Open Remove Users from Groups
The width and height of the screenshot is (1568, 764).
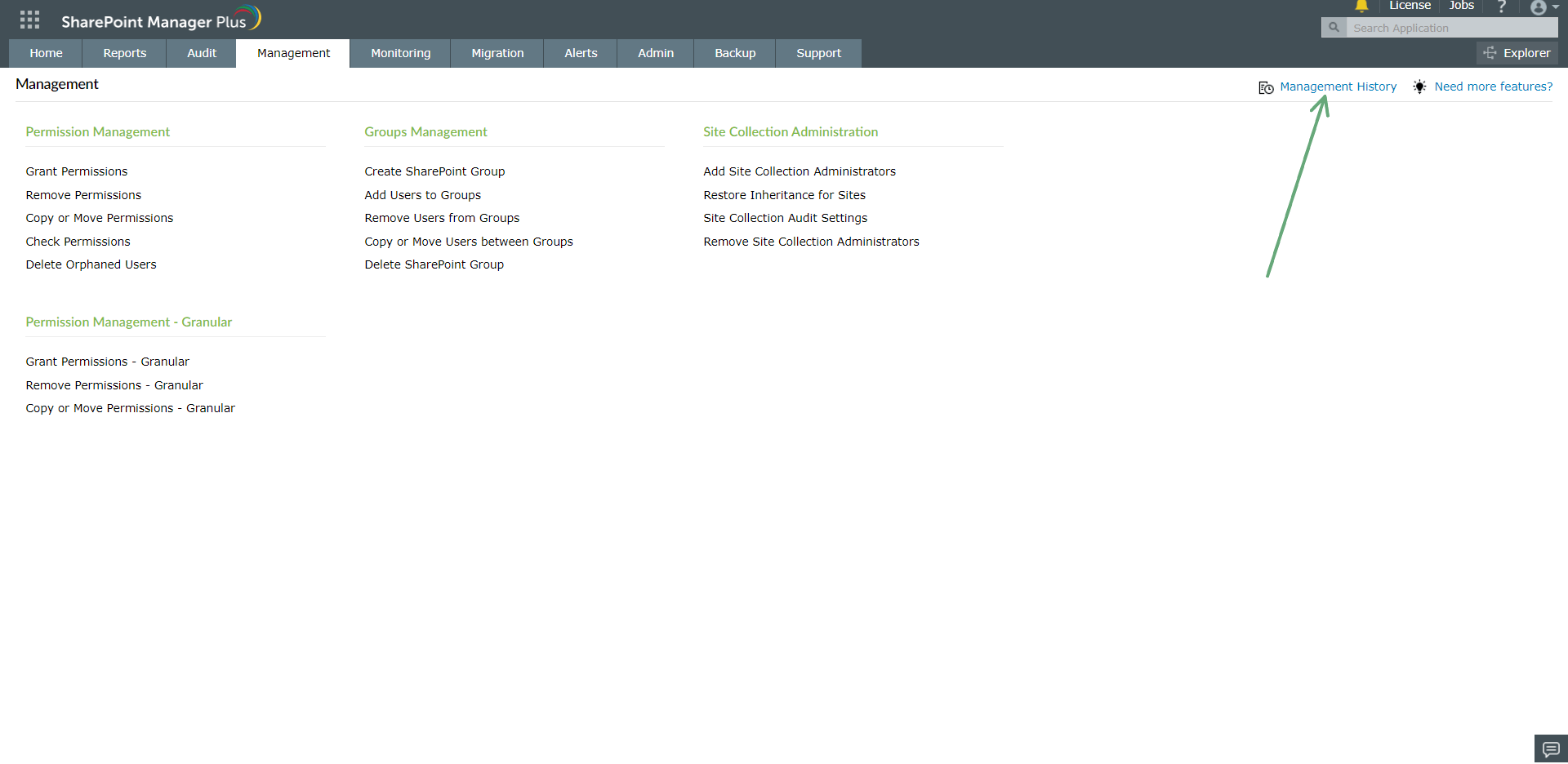tap(442, 218)
